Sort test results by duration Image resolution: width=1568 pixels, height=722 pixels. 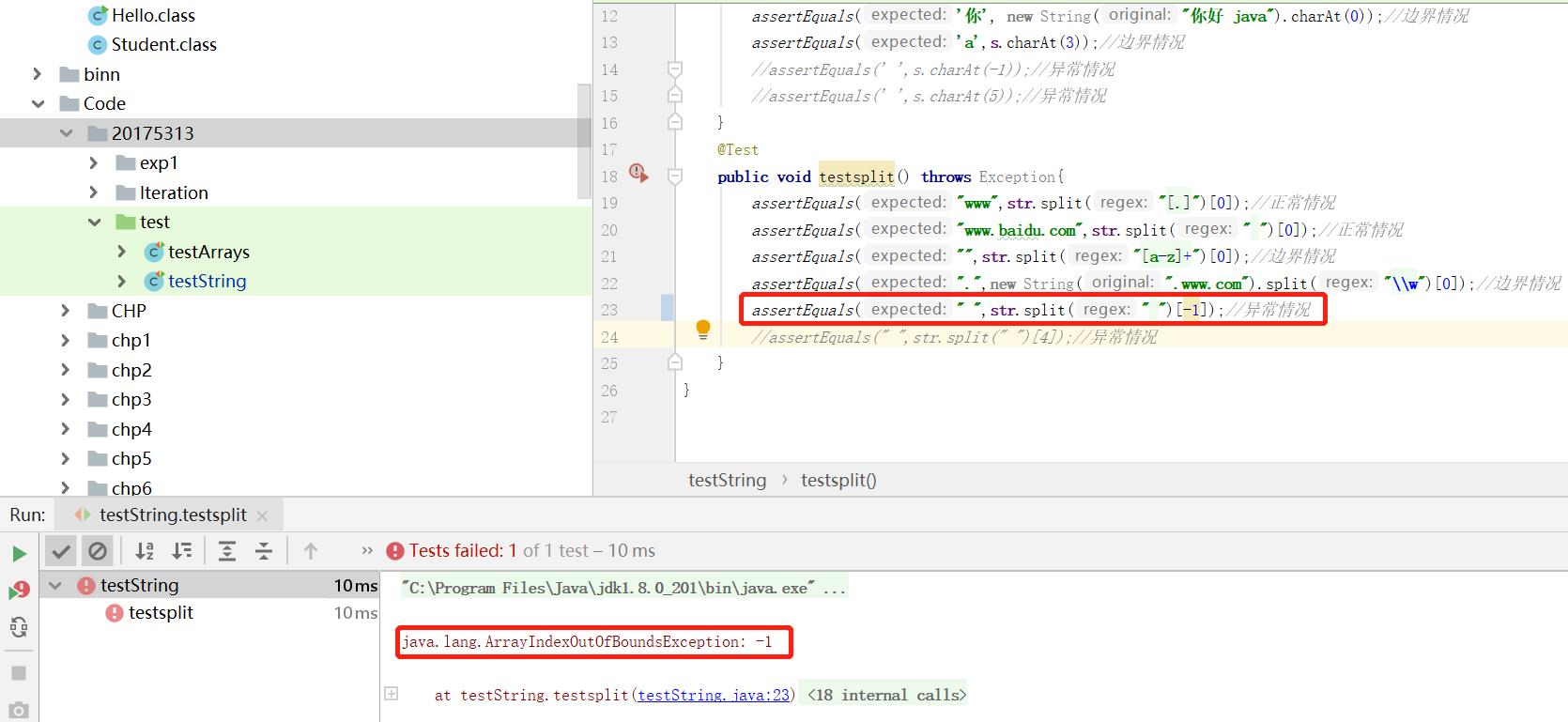coord(182,551)
